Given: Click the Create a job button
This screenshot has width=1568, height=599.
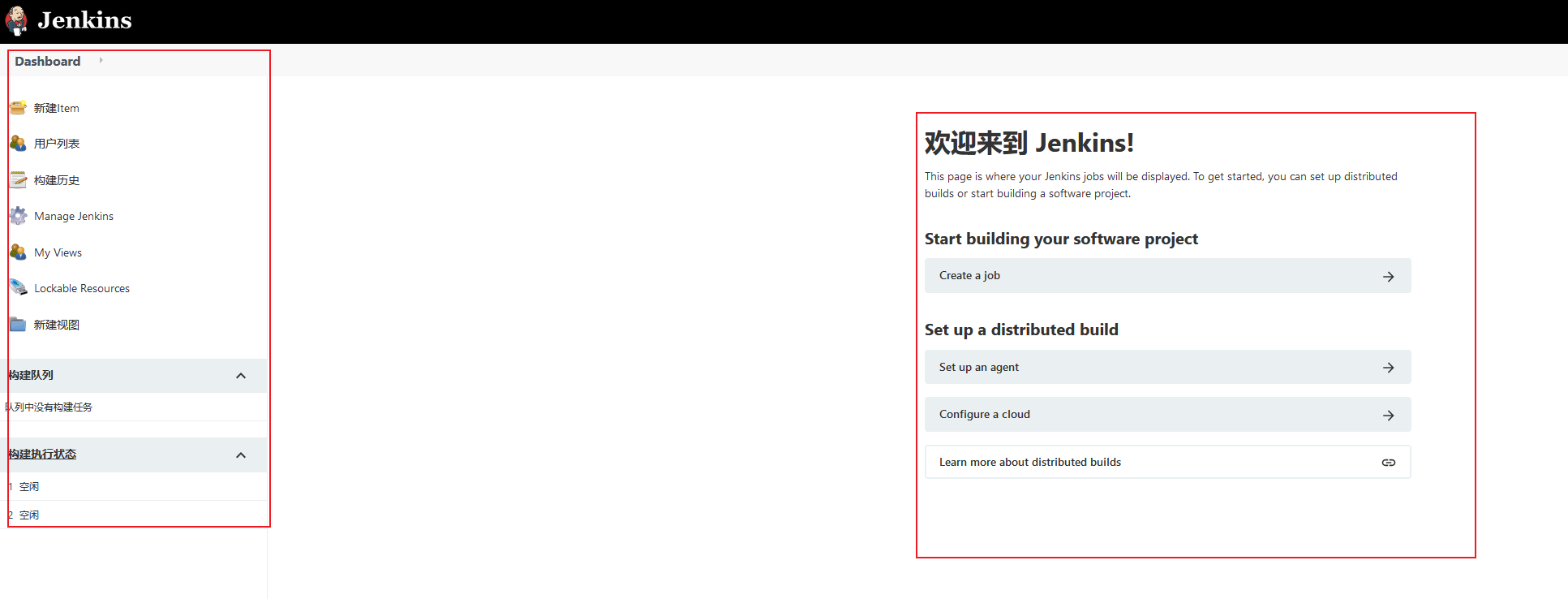Looking at the screenshot, I should pos(1167,276).
